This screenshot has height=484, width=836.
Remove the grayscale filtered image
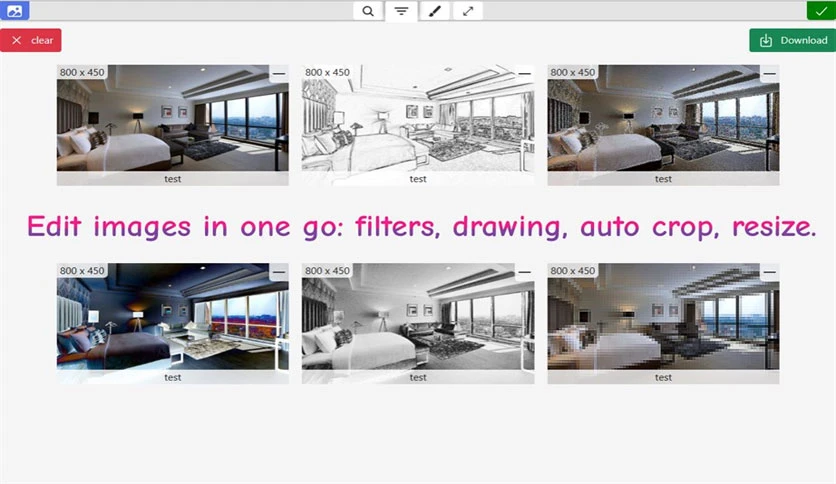point(524,272)
